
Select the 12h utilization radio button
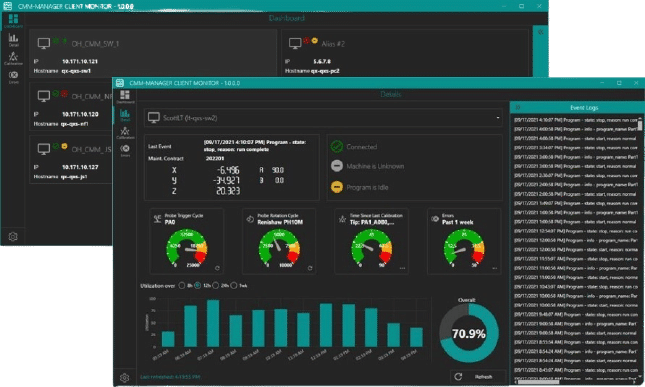click(x=198, y=285)
